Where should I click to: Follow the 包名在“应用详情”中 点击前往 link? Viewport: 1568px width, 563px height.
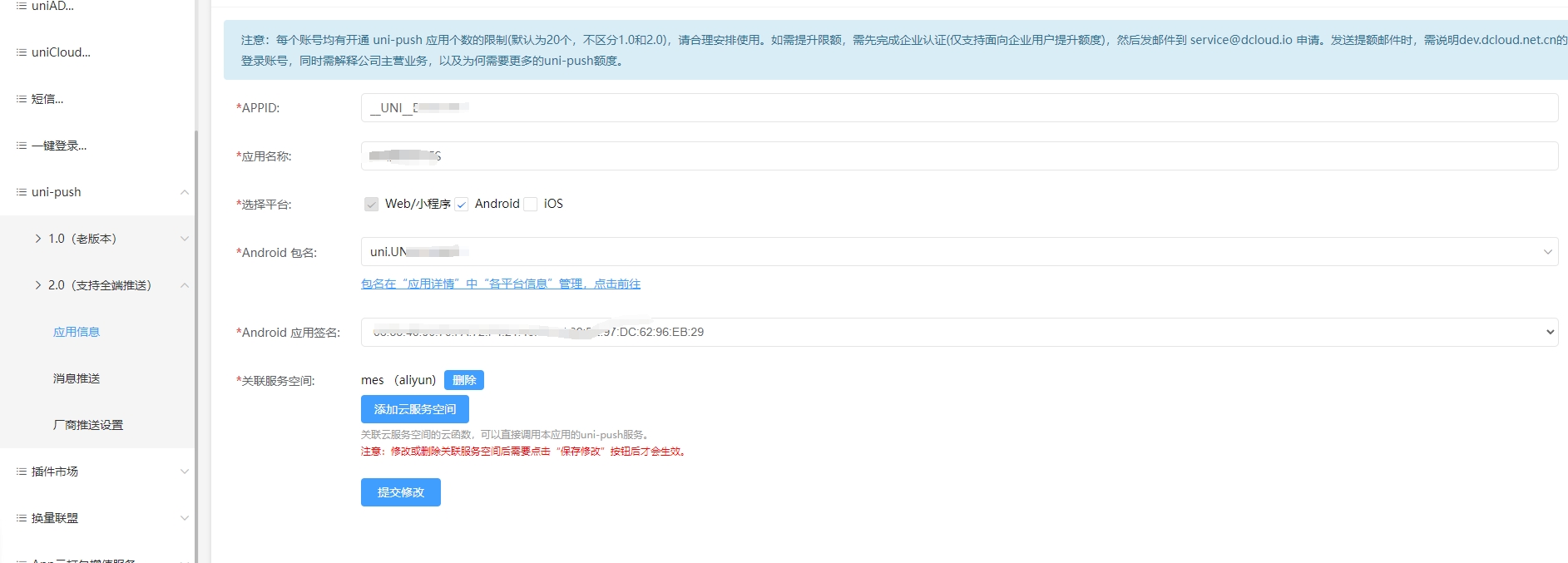point(501,284)
